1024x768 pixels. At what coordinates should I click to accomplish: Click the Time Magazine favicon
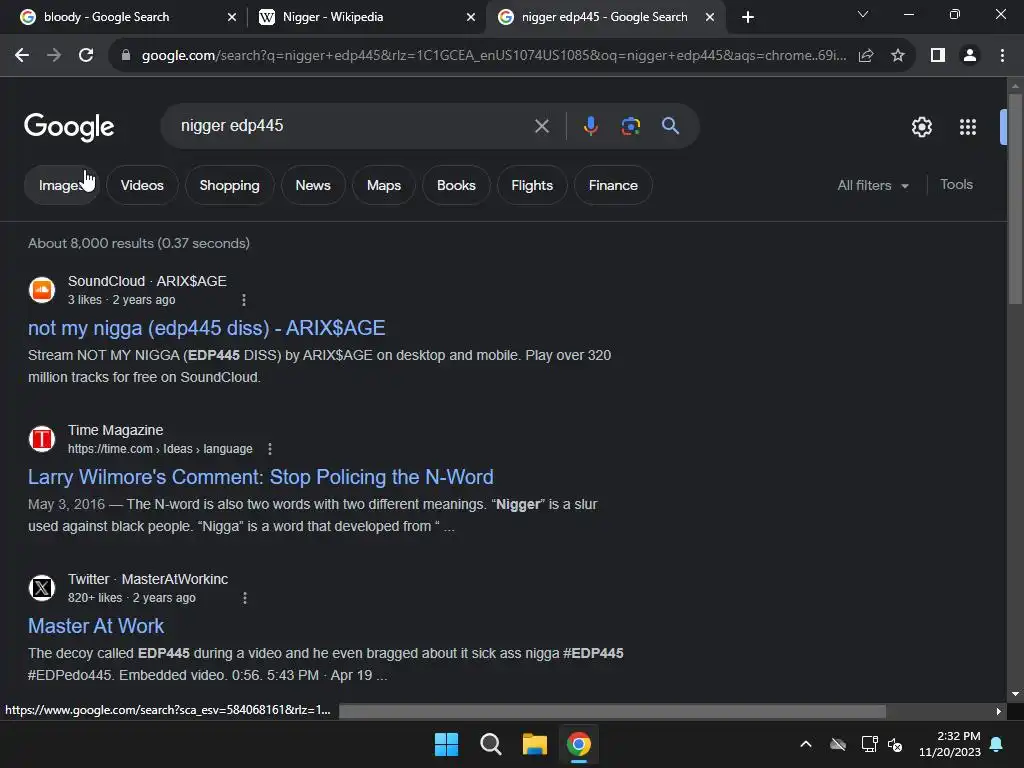(42, 439)
